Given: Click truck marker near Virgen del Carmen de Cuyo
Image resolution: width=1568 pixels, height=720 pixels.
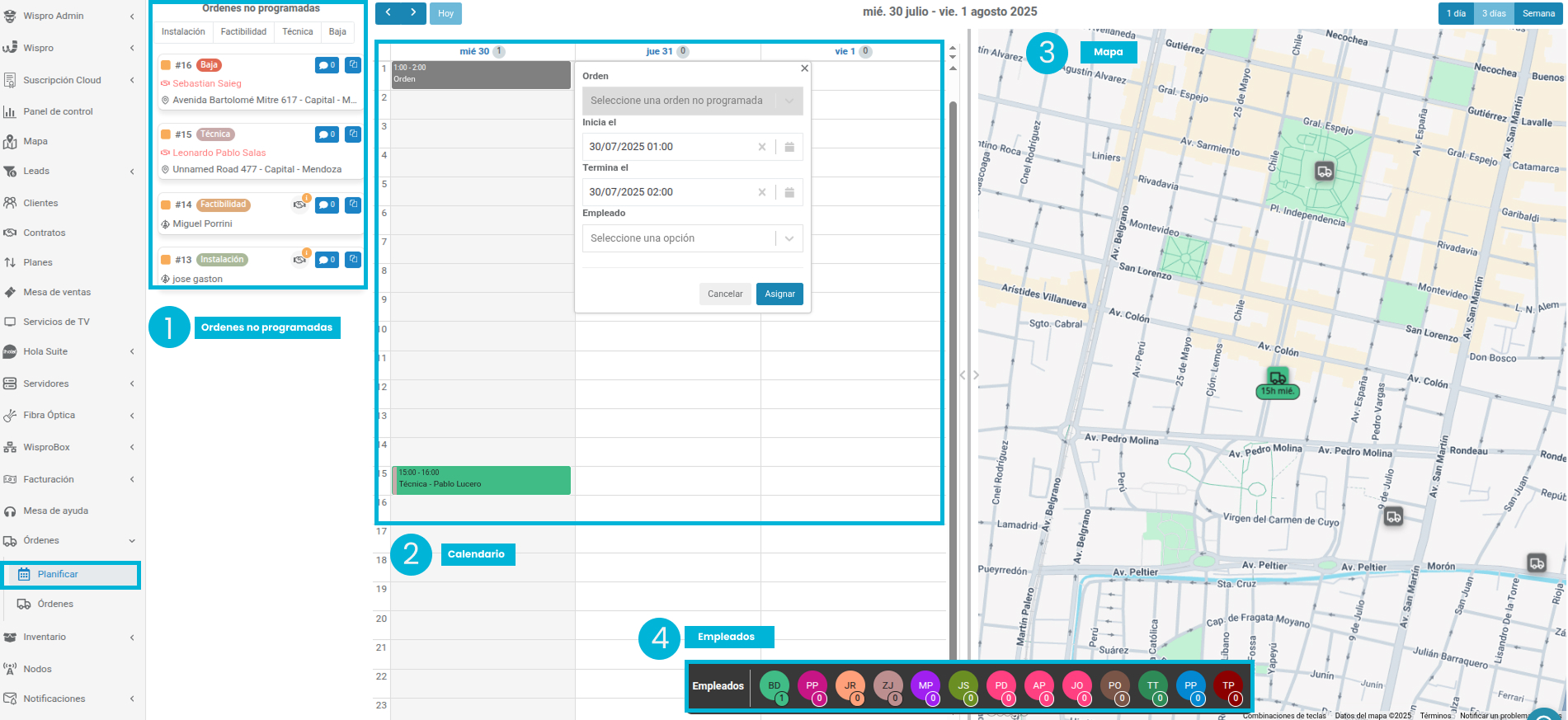Looking at the screenshot, I should pos(1393,517).
